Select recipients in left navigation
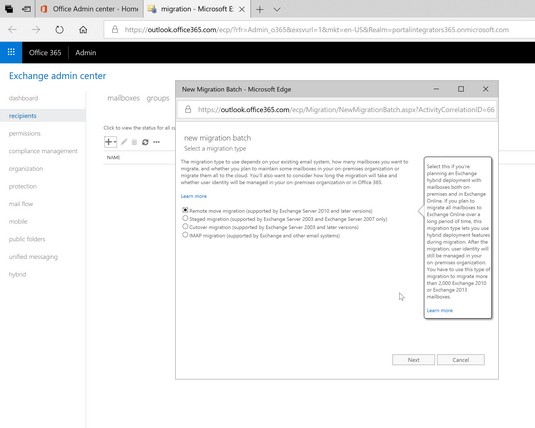 (23, 116)
